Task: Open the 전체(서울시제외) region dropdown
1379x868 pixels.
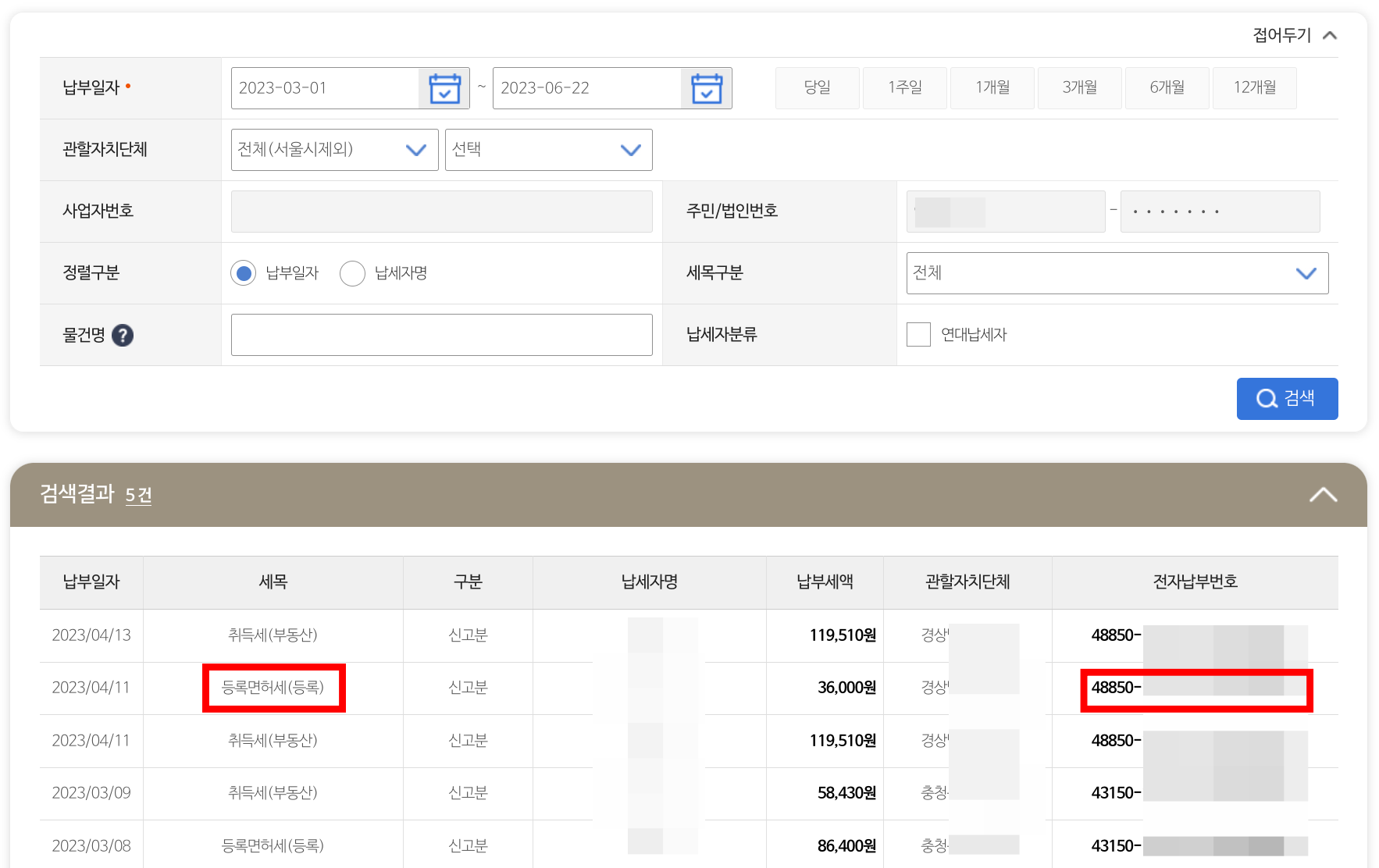Action: click(334, 150)
